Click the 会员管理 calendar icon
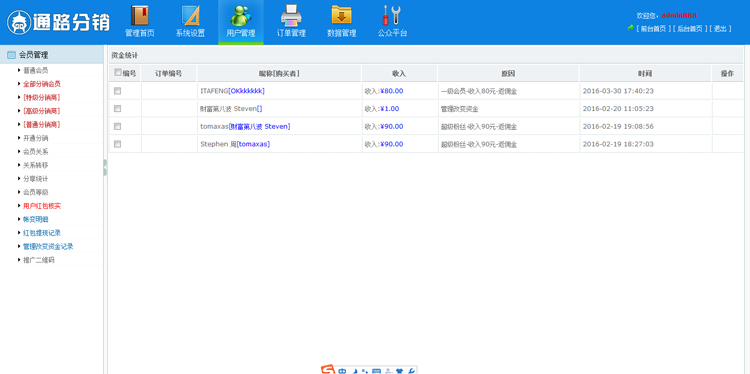Image resolution: width=750 pixels, height=374 pixels. click(x=11, y=55)
